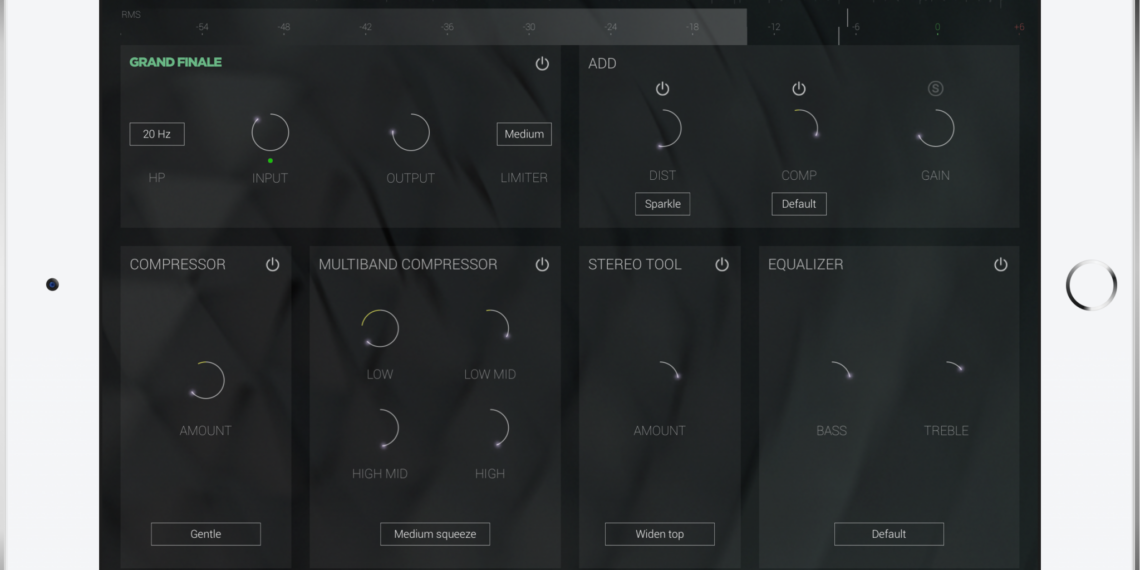Click the EQUALIZER heading
The image size is (1140, 570).
pos(806,265)
